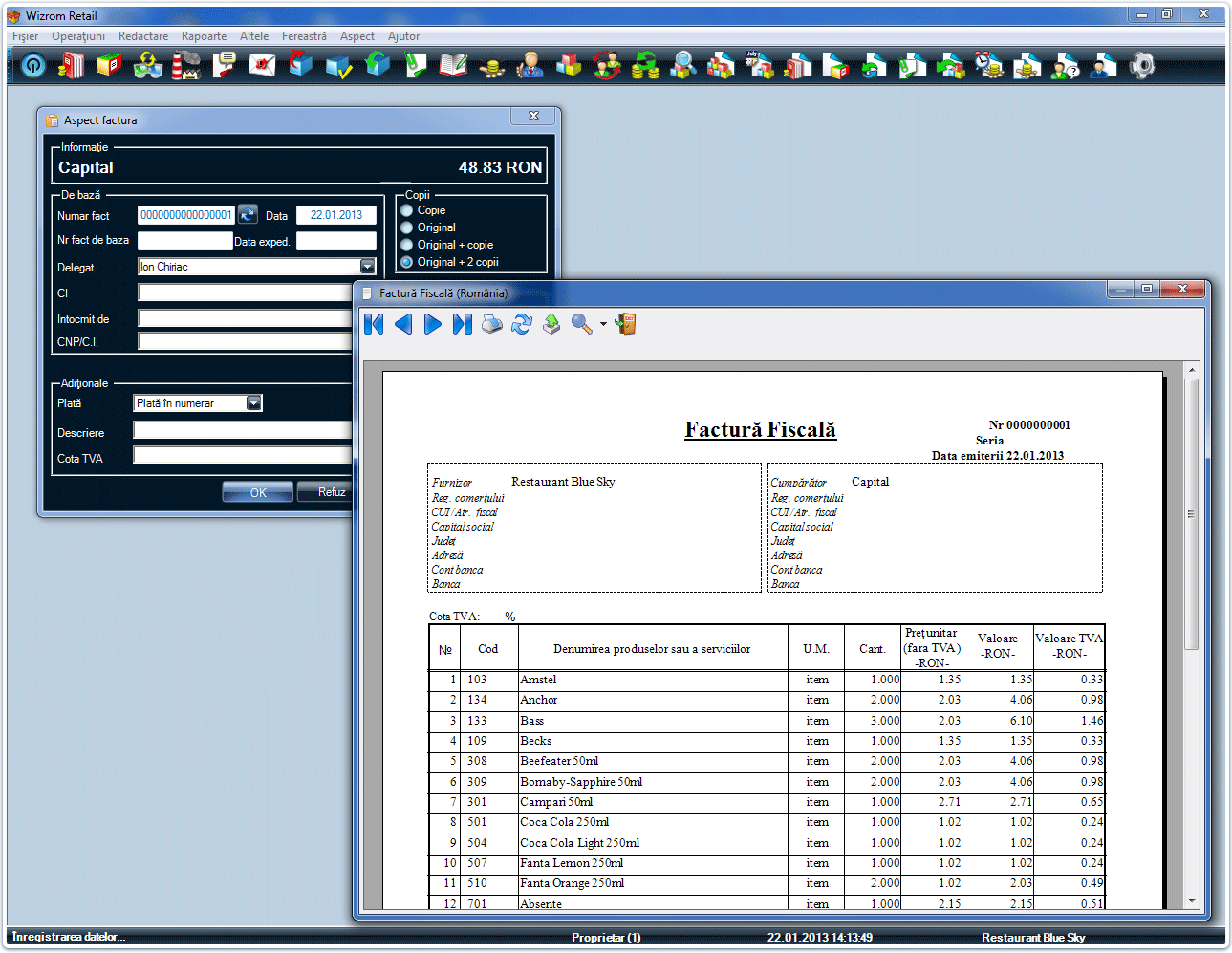This screenshot has width=1232, height=953.
Task: Choose the Original + copie option
Action: pos(407,245)
